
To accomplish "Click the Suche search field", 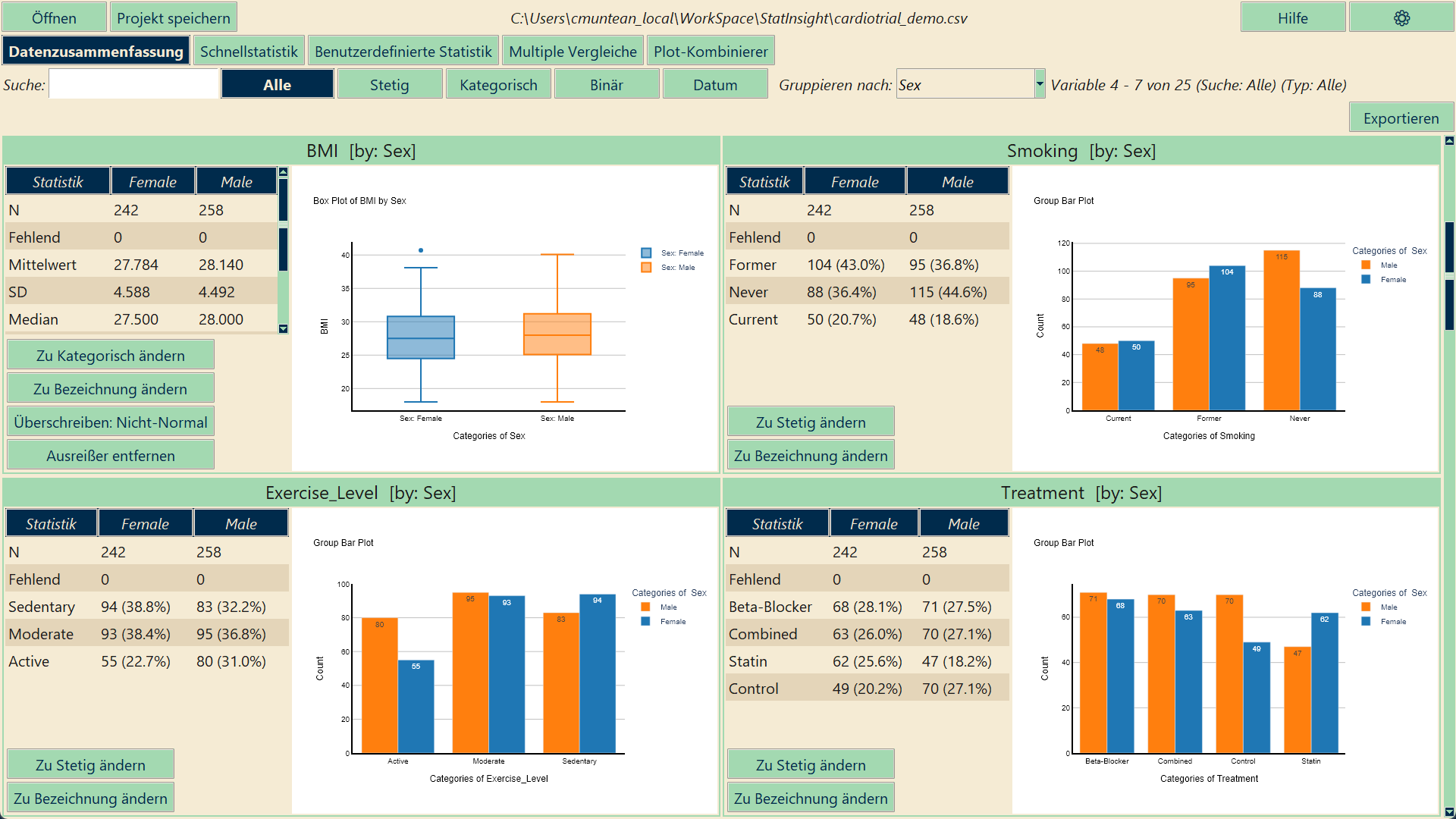I will click(134, 84).
